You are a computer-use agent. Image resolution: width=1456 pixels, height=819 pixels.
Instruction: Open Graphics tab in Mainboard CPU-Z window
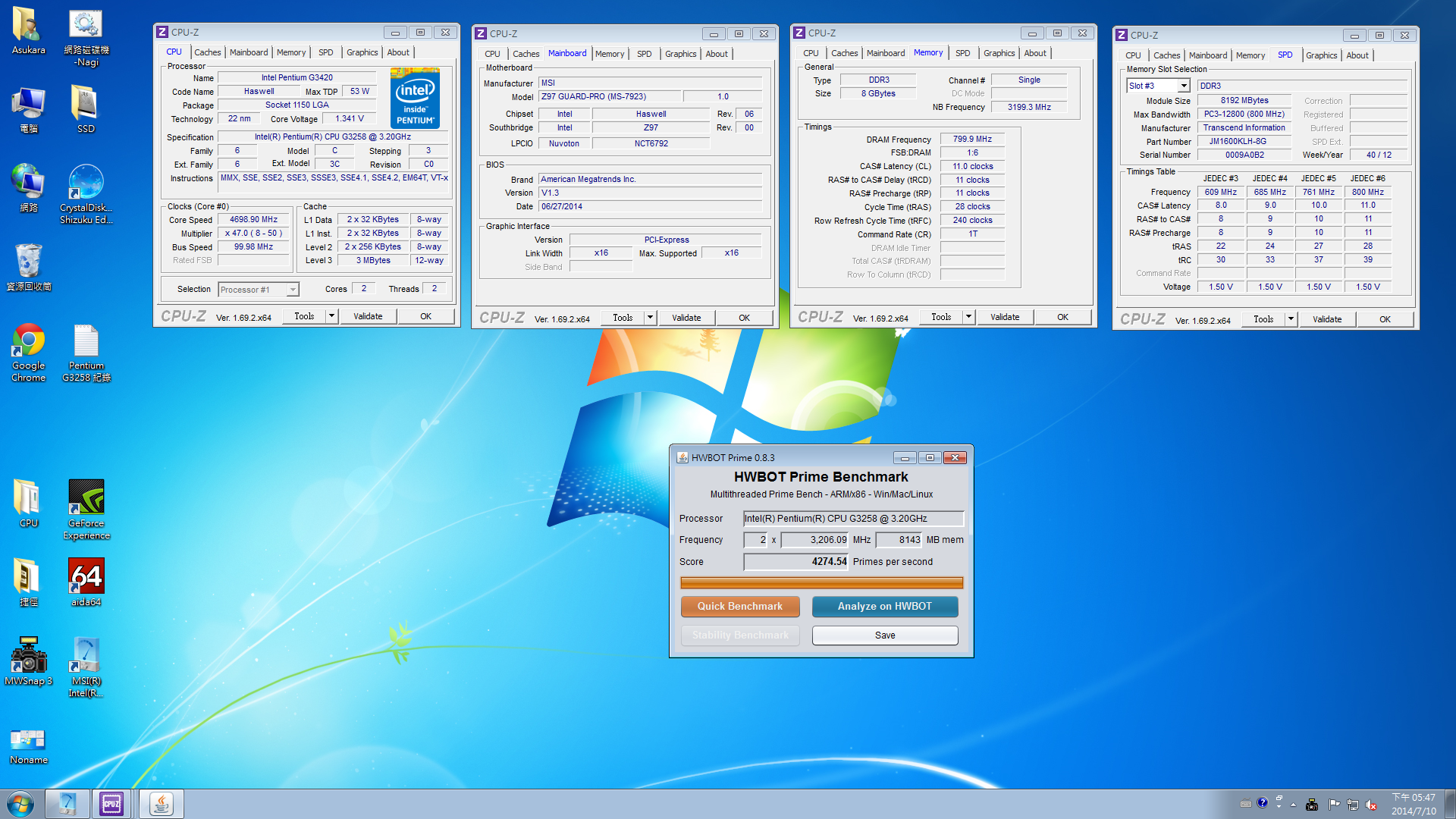click(x=680, y=54)
